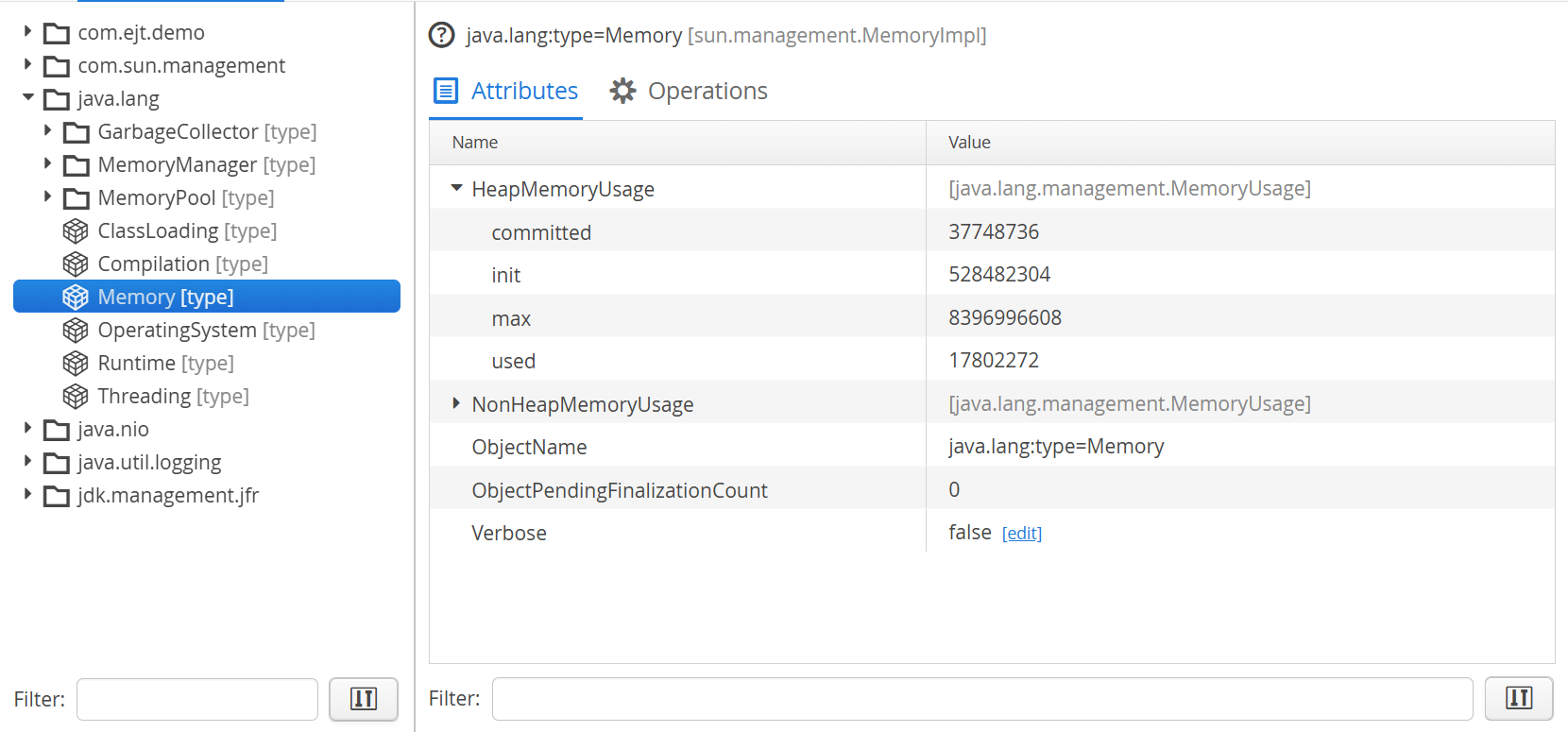Image resolution: width=1568 pixels, height=732 pixels.
Task: Click the Threading MBean cube icon
Action: click(x=76, y=397)
